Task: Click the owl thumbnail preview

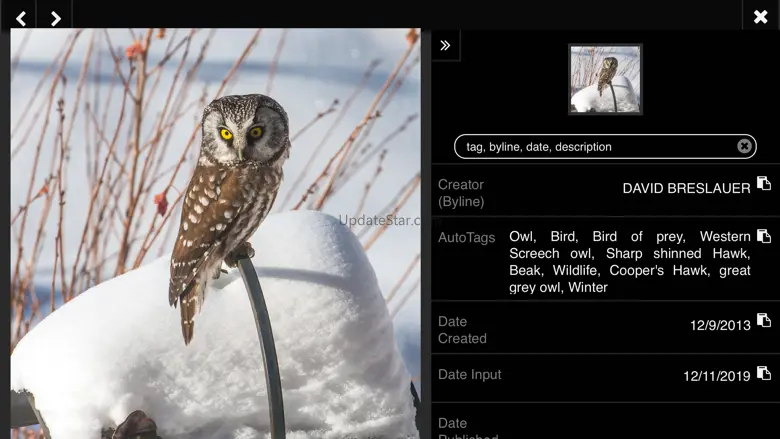Action: click(605, 79)
